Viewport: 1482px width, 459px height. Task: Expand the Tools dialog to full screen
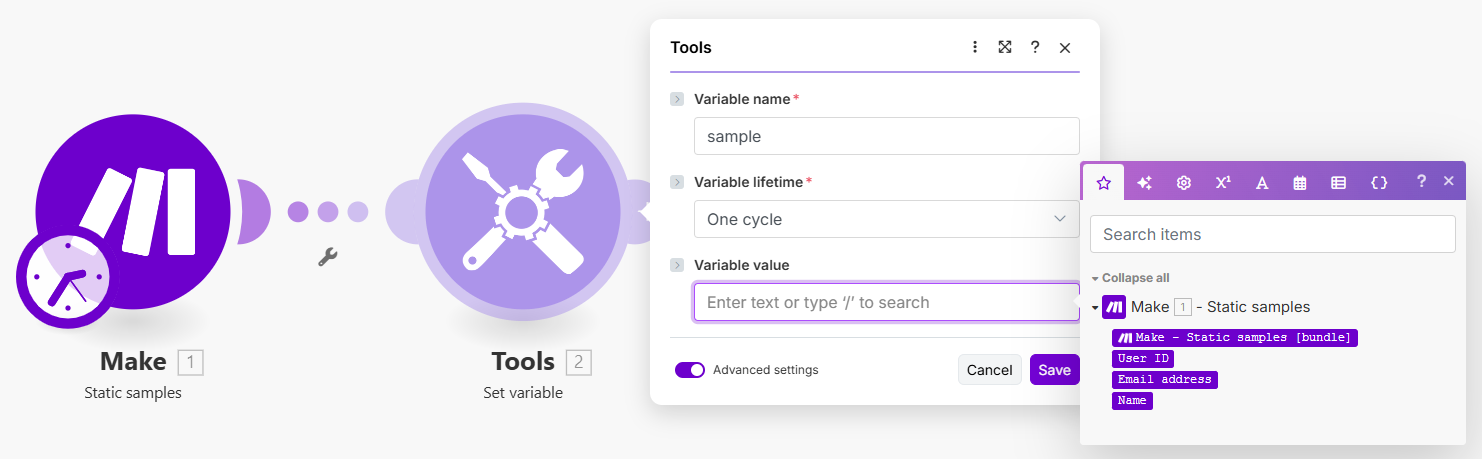1005,47
